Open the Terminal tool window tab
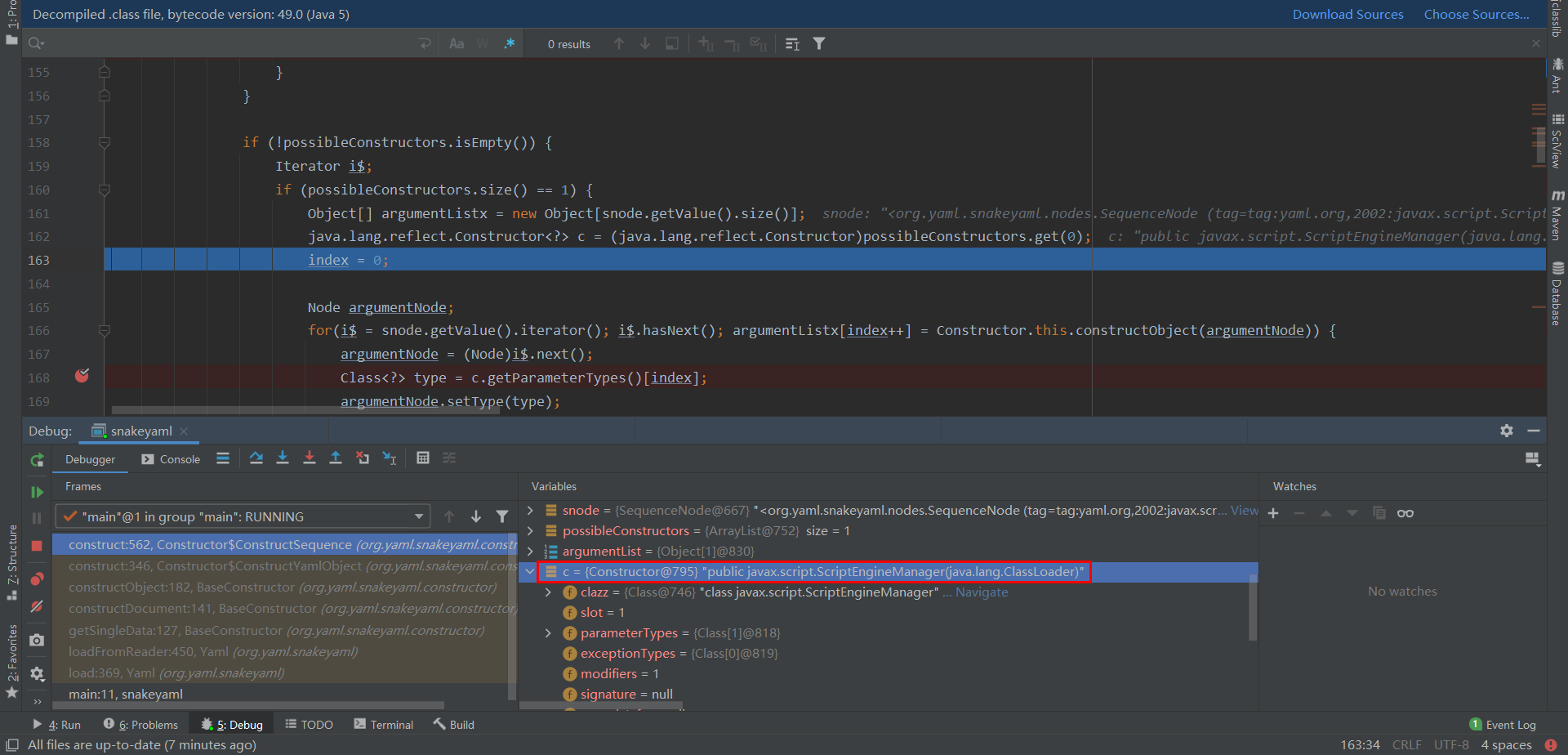Viewport: 1568px width, 755px height. tap(384, 725)
